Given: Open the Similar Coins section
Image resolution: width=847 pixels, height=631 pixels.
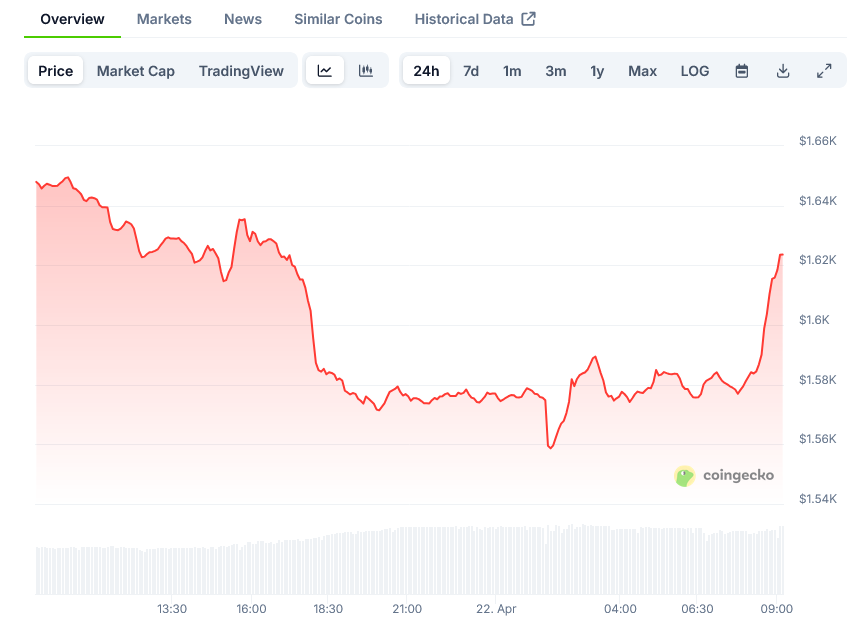Looking at the screenshot, I should point(337,19).
